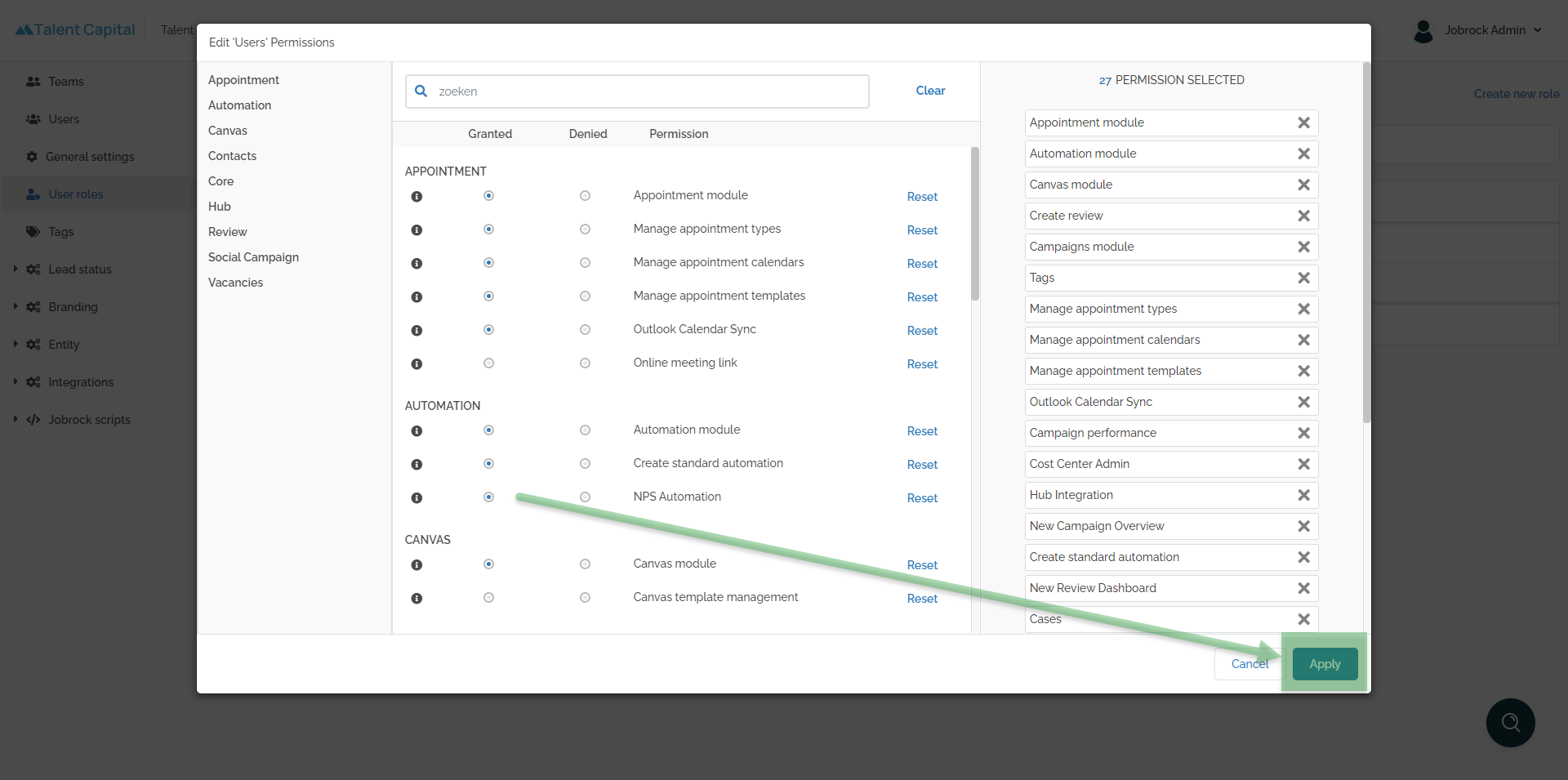1568x780 pixels.
Task: Jump to Hub permission category
Action: click(x=219, y=207)
